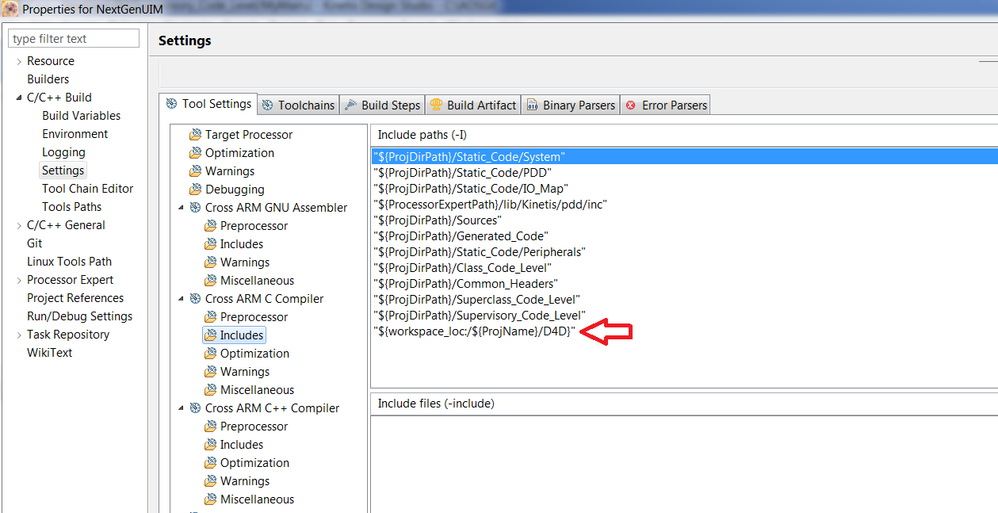Click the Debugging settings icon
The height and width of the screenshot is (513, 998).
coord(195,190)
